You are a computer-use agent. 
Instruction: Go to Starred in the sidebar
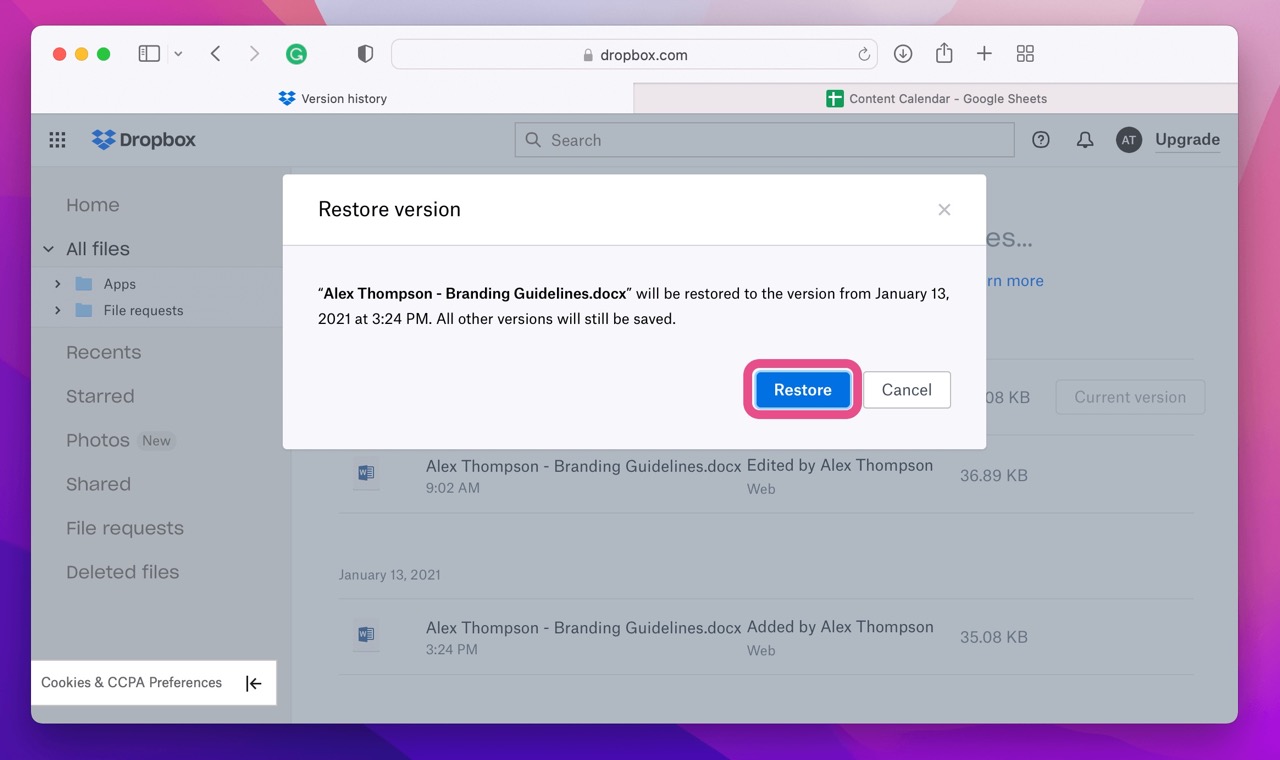click(x=100, y=397)
